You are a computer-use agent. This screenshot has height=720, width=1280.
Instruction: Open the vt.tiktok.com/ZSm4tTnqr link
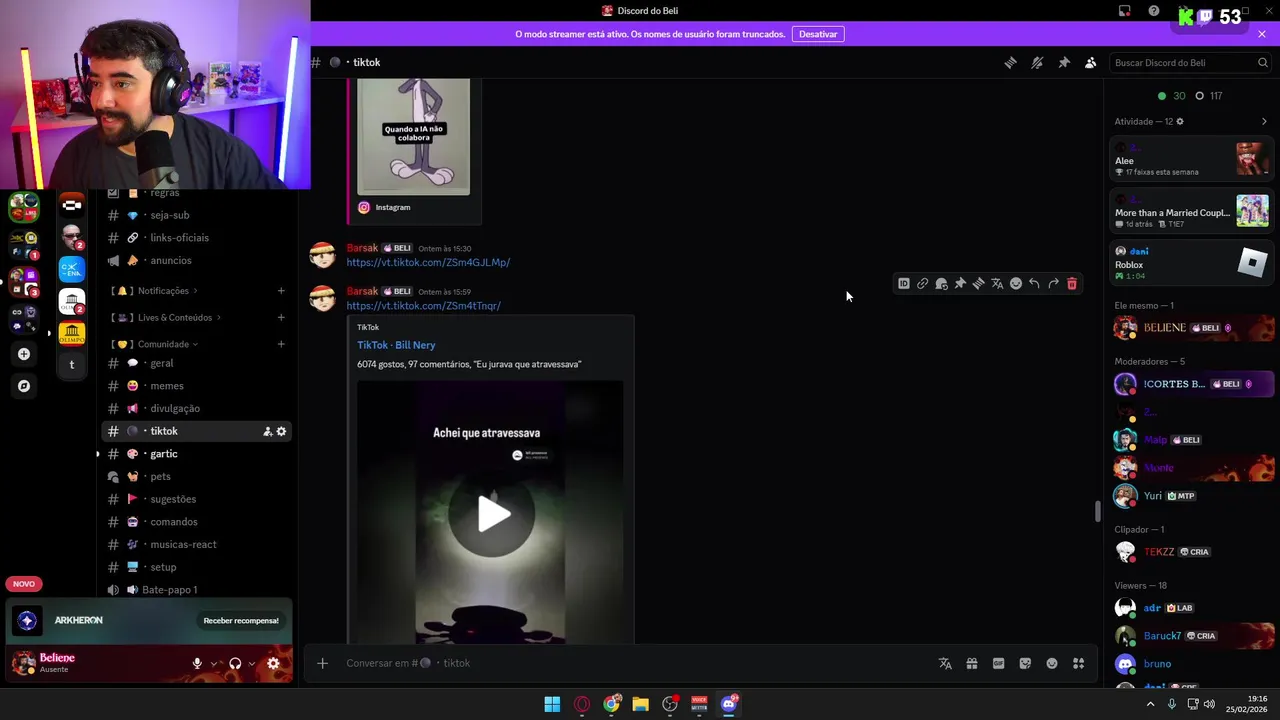[423, 306]
